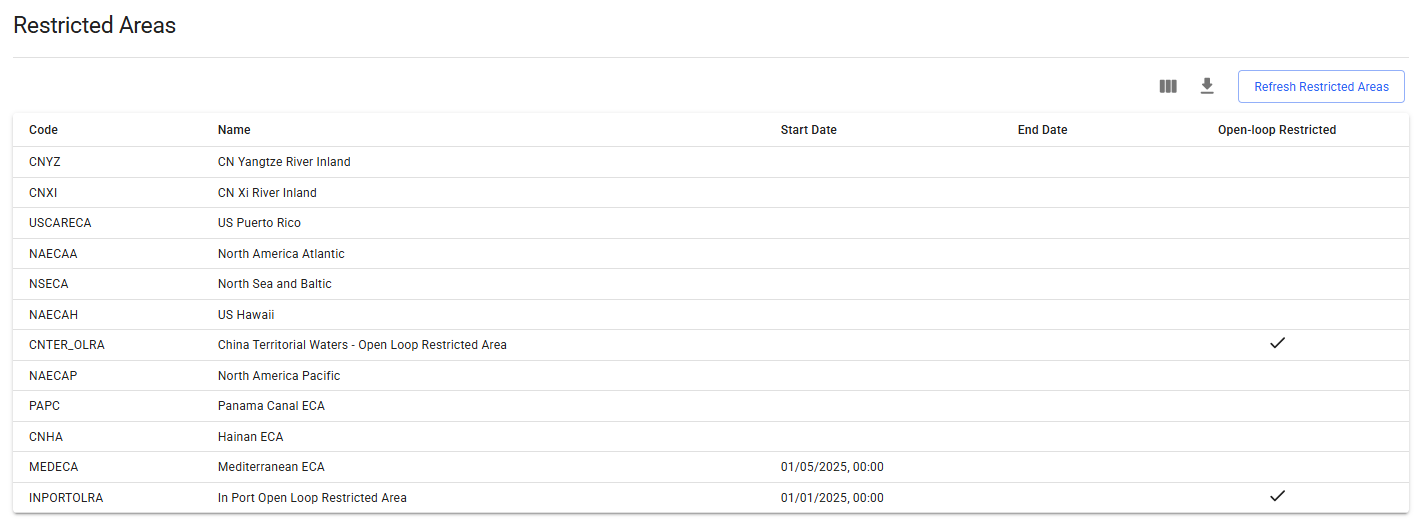Click the Start Date column header
The image size is (1421, 521).
pyautogui.click(x=808, y=130)
